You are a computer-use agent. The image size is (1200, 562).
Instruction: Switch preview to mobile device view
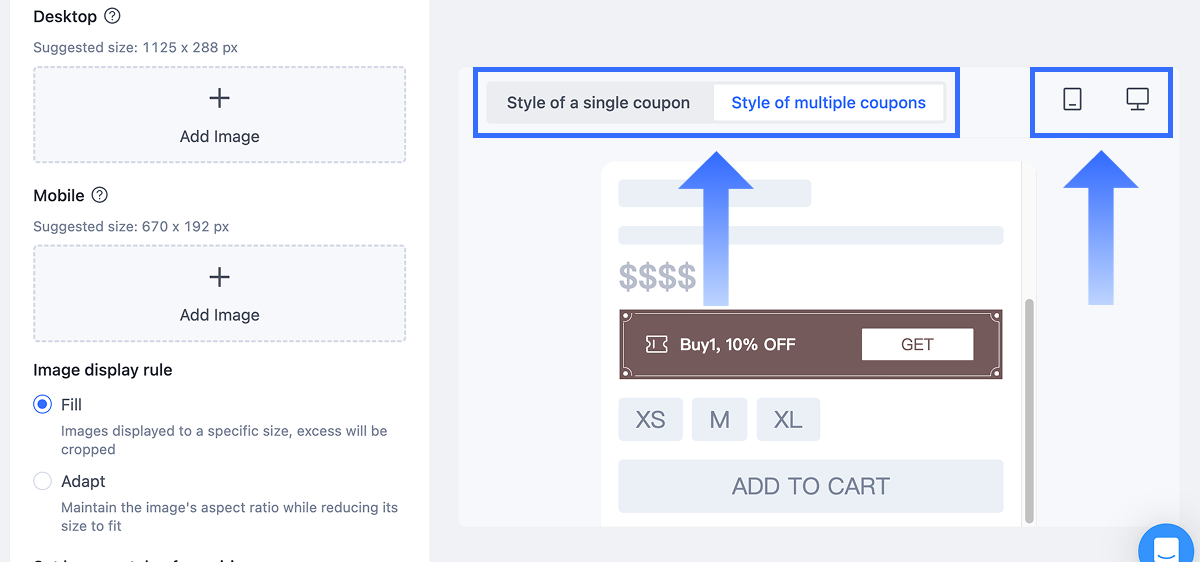(1072, 99)
